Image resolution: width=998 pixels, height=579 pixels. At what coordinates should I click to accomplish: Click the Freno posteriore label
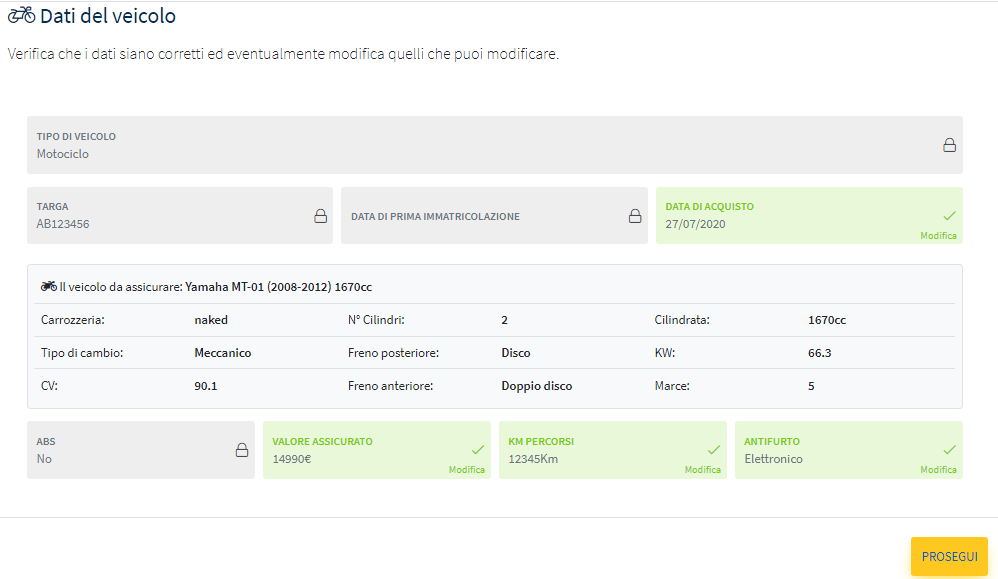coord(393,353)
